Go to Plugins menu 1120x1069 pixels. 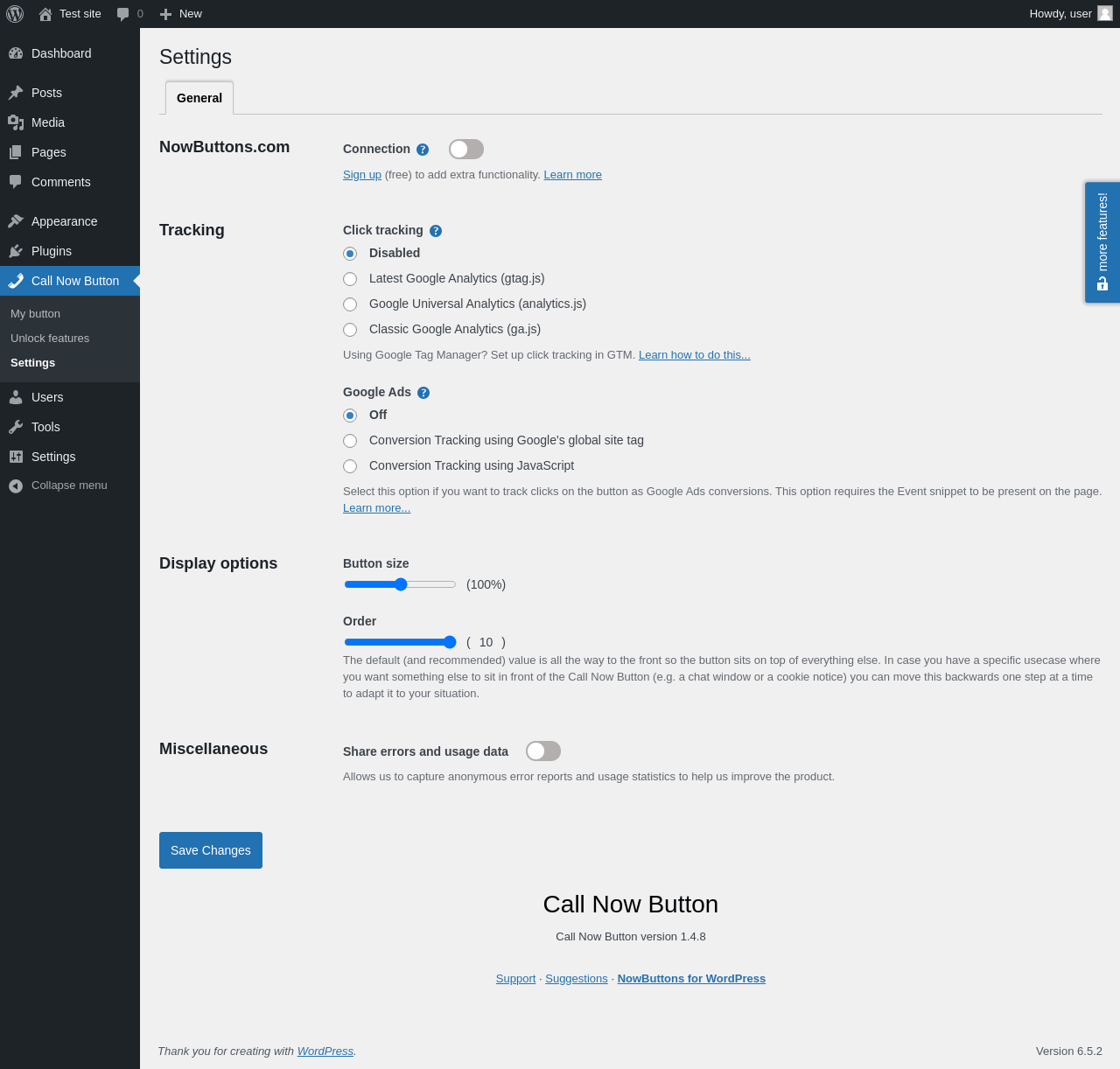click(x=70, y=251)
